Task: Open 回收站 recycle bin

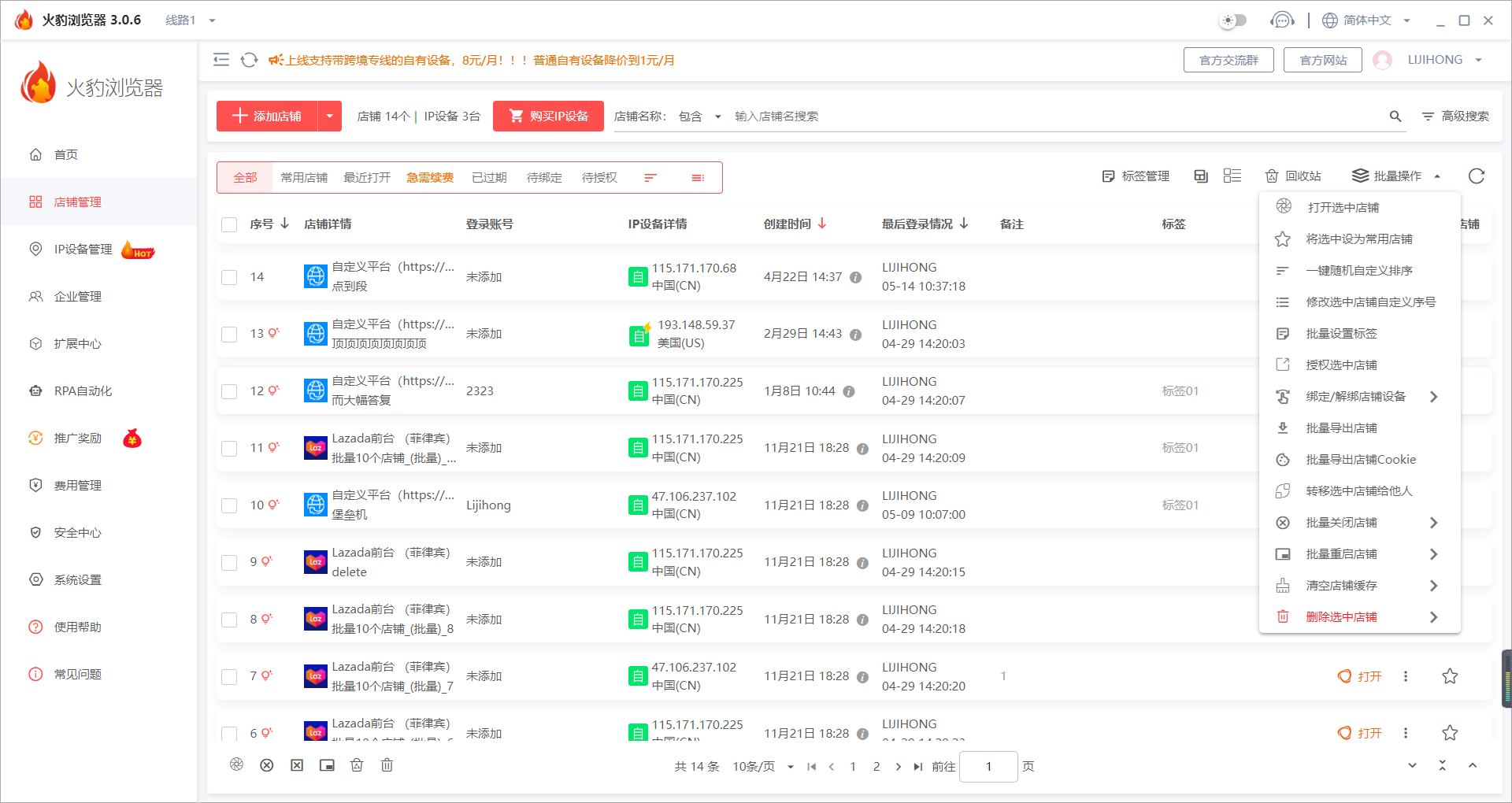Action: coord(1293,176)
